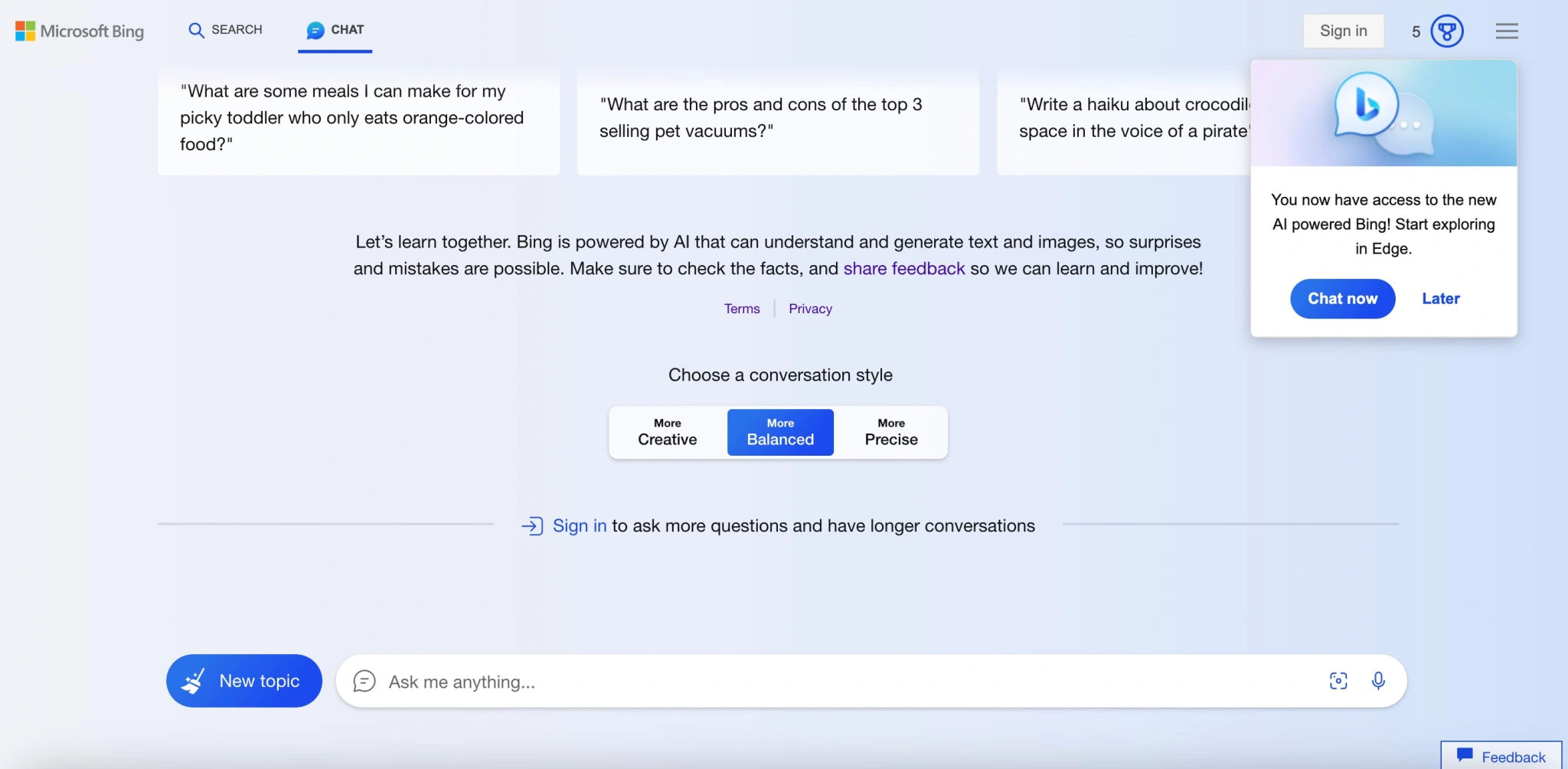1568x769 pixels.
Task: Click the Chat now button in the popup
Action: pos(1342,299)
